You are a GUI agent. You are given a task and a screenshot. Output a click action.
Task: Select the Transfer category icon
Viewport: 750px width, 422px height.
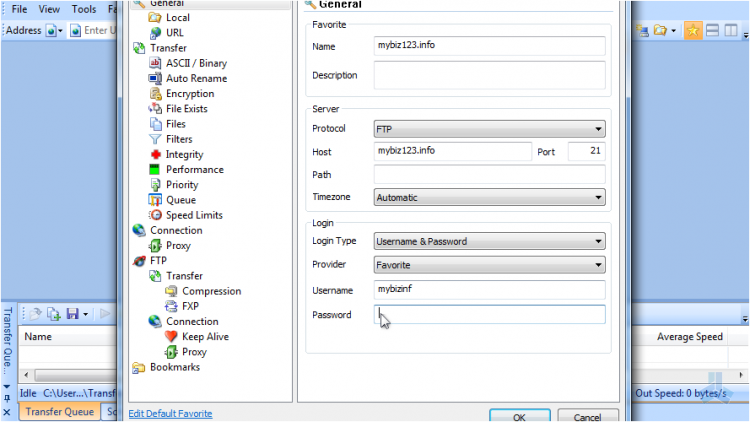coord(139,48)
